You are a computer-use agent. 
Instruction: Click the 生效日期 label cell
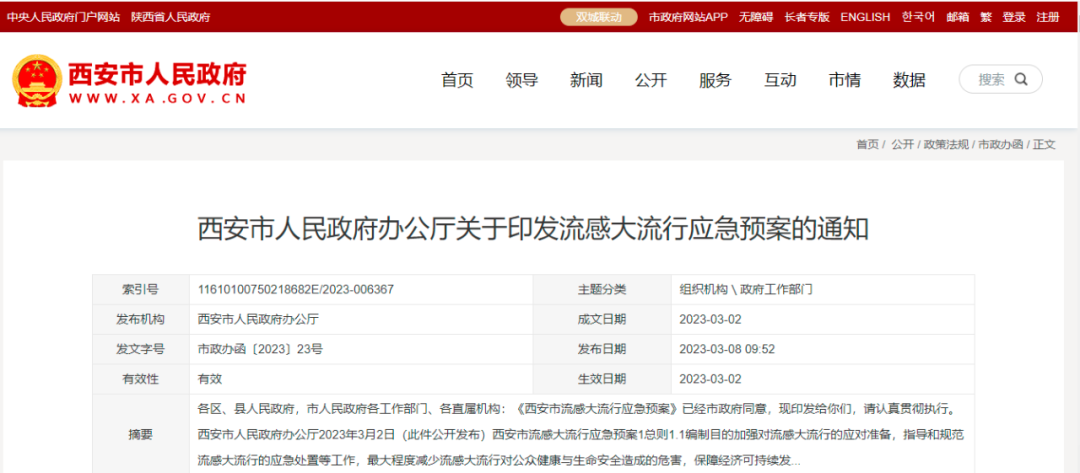pos(602,379)
